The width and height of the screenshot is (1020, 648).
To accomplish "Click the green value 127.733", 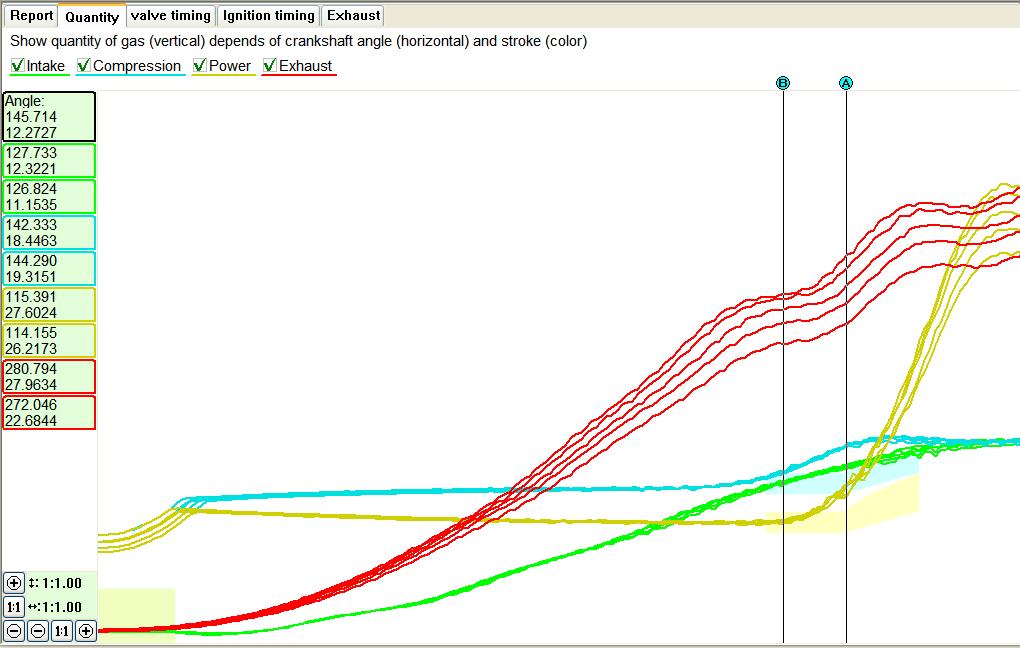I will coord(31,153).
